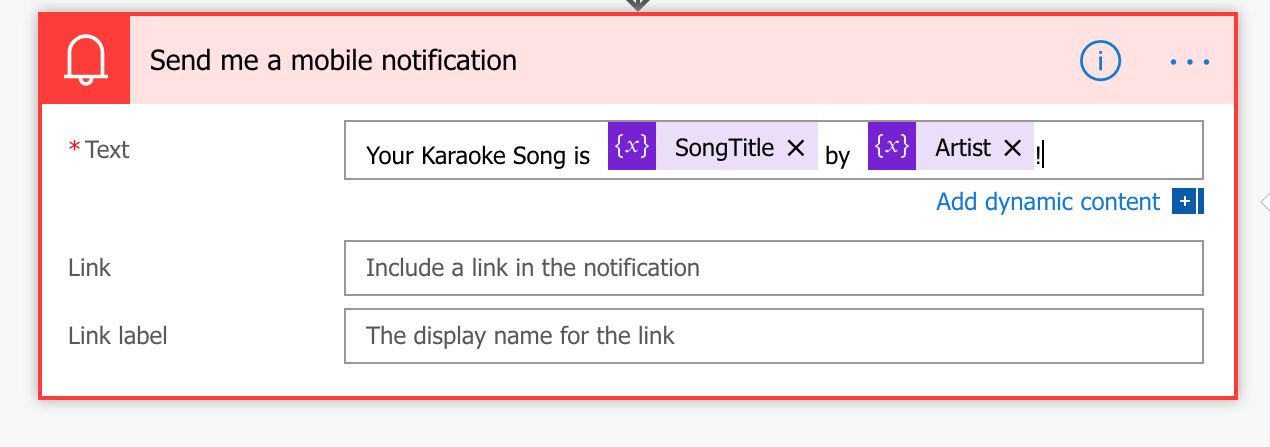Open the Add dynamic content link
This screenshot has width=1270, height=447.
pyautogui.click(x=1048, y=202)
